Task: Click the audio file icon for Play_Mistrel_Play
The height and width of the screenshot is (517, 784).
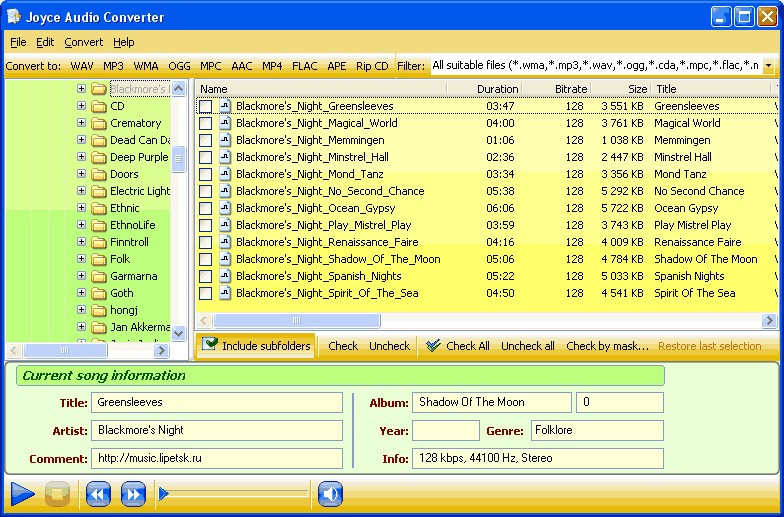Action: [x=225, y=225]
